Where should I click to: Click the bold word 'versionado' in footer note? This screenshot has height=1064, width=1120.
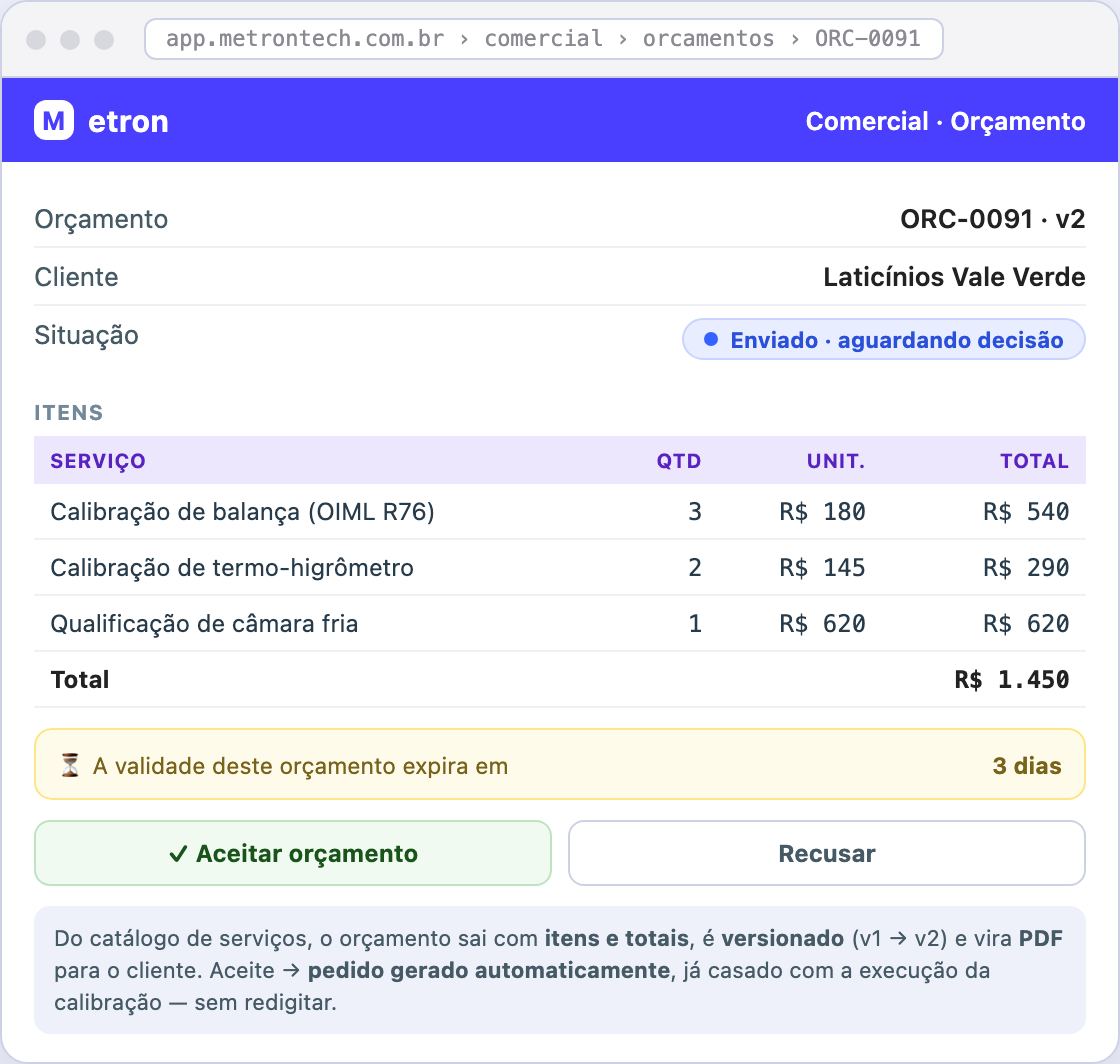pyautogui.click(x=783, y=938)
